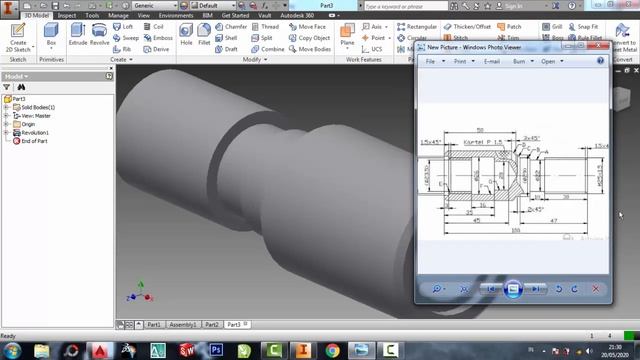Open the Modify panel dropdown
The height and width of the screenshot is (360, 640).
click(255, 60)
